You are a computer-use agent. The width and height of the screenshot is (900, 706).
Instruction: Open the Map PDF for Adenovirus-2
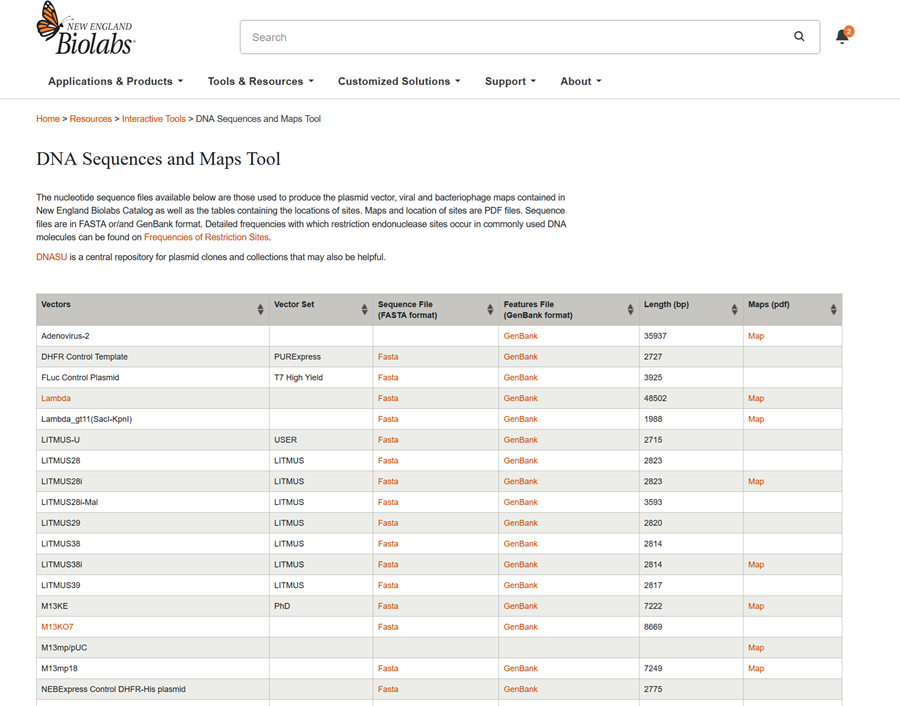click(x=756, y=336)
